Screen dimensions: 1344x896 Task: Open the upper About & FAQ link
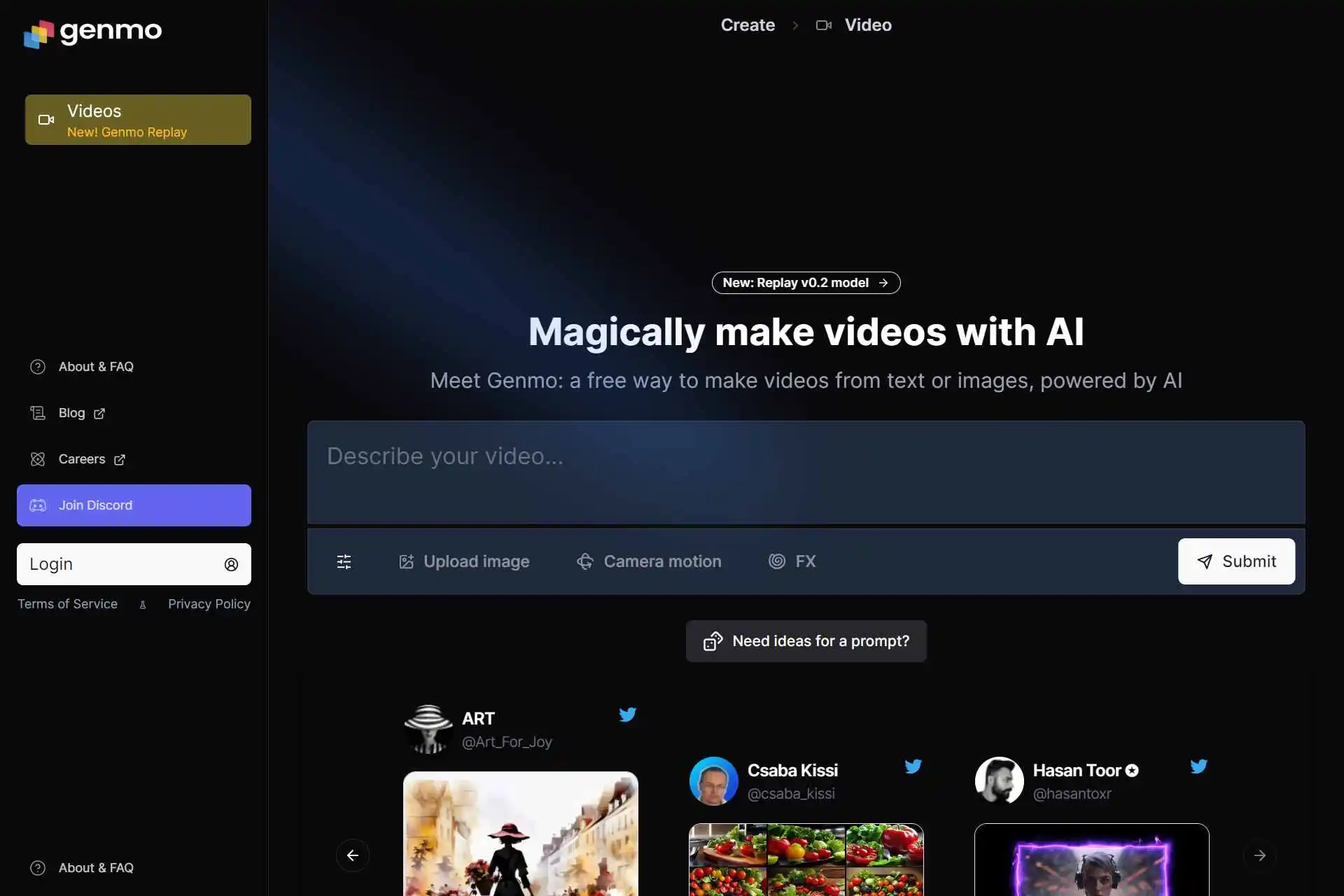[96, 367]
